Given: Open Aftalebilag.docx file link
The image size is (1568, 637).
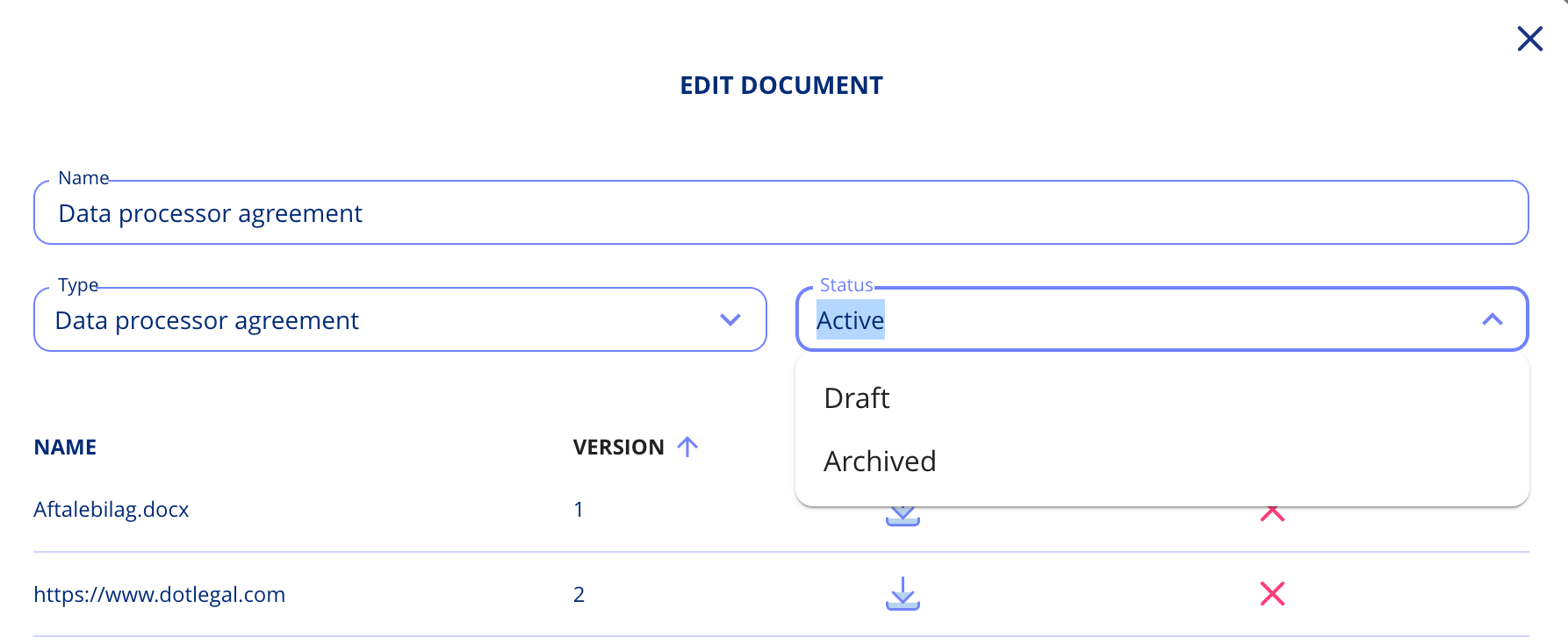Looking at the screenshot, I should [111, 510].
